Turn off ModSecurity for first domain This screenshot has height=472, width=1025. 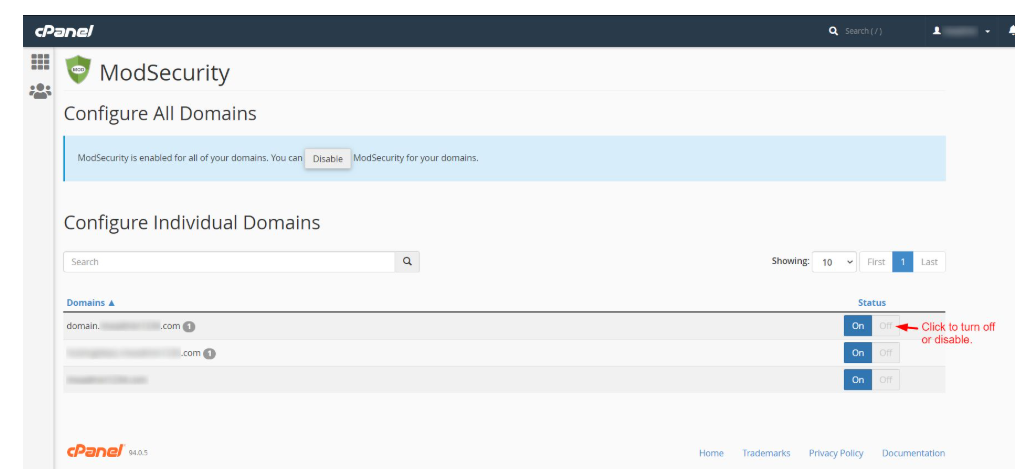pyautogui.click(x=885, y=326)
